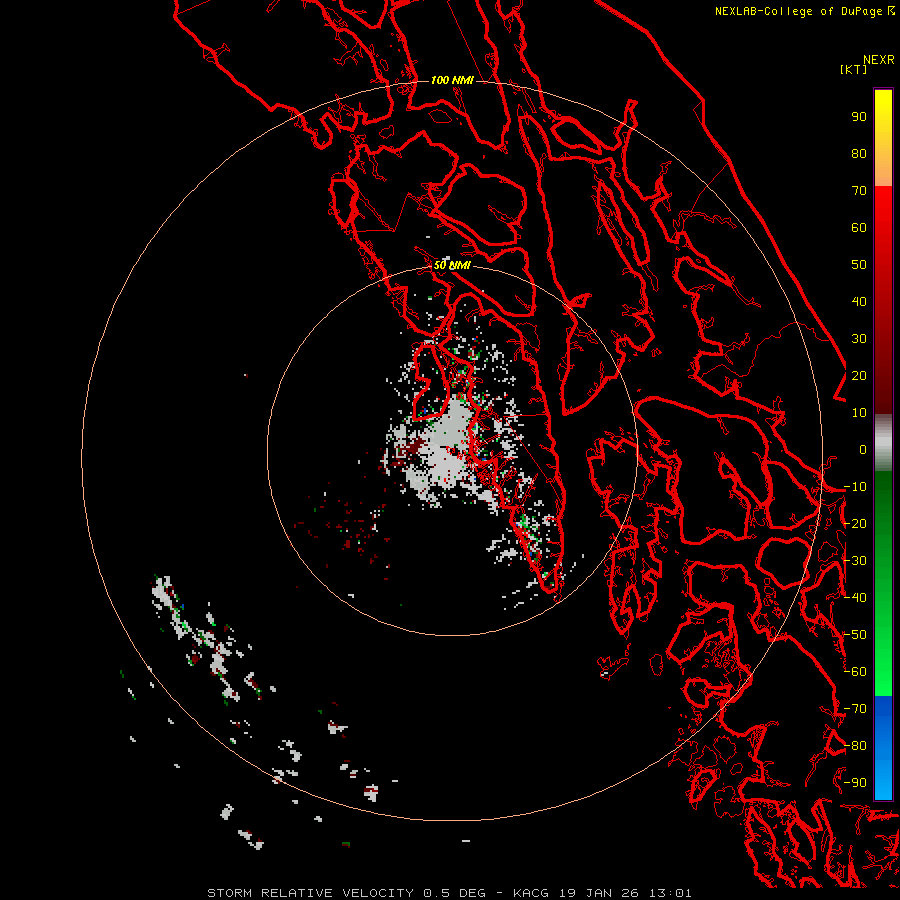This screenshot has width=900, height=900.
Task: Click the 50 NMI range ring label
Action: tap(452, 265)
